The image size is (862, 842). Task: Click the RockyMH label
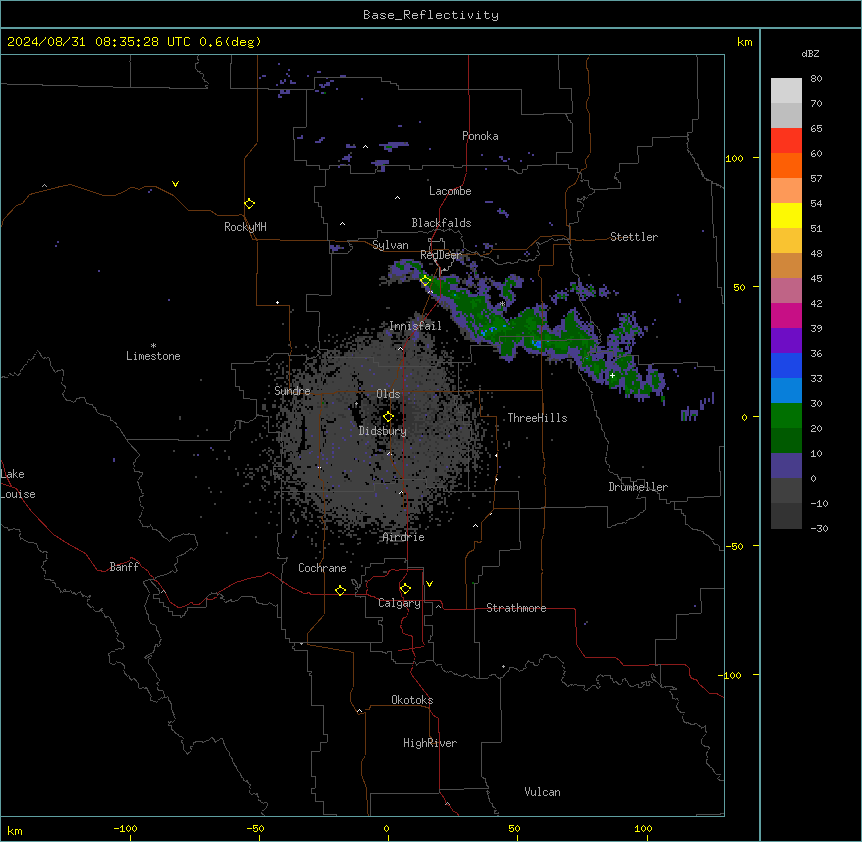pyautogui.click(x=245, y=227)
